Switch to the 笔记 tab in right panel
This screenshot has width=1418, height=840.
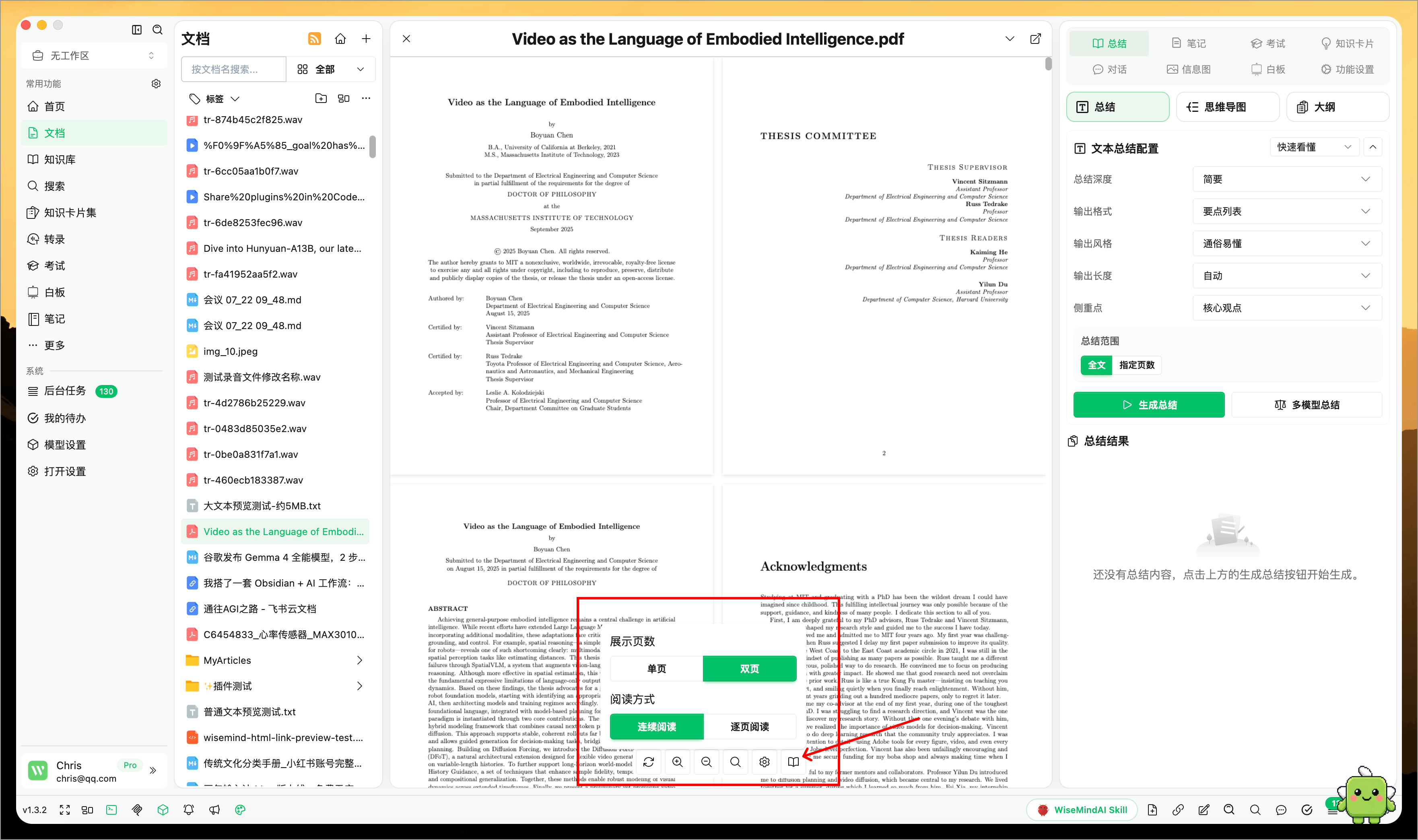tap(1188, 43)
